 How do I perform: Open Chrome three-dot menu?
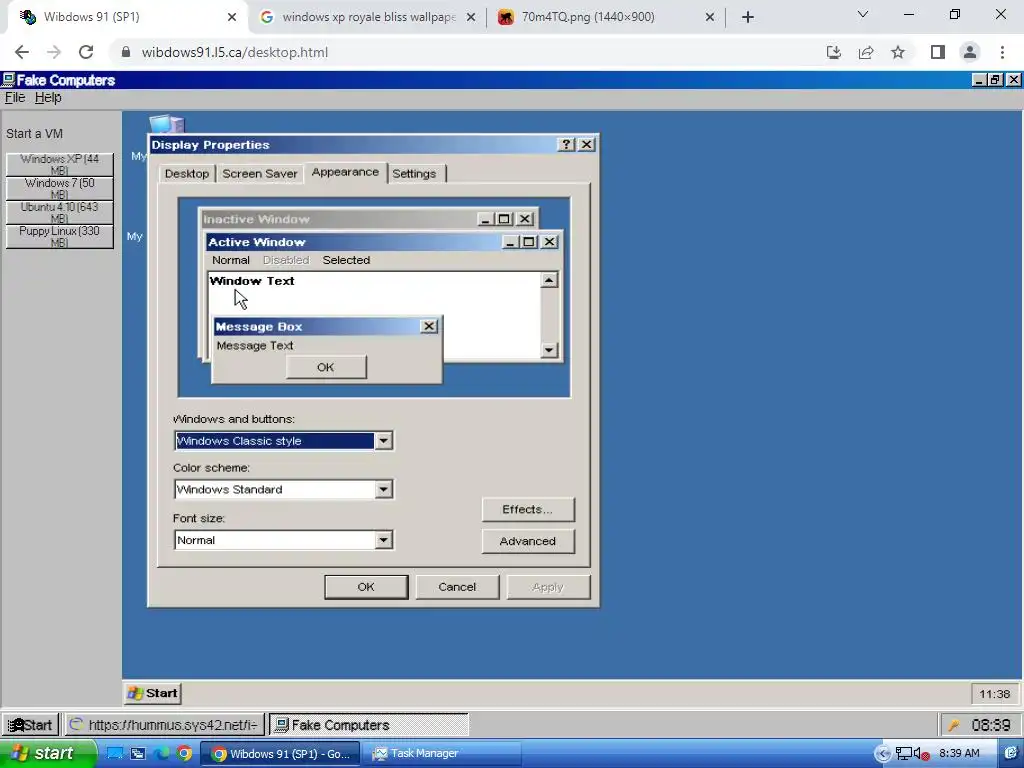click(x=1002, y=52)
